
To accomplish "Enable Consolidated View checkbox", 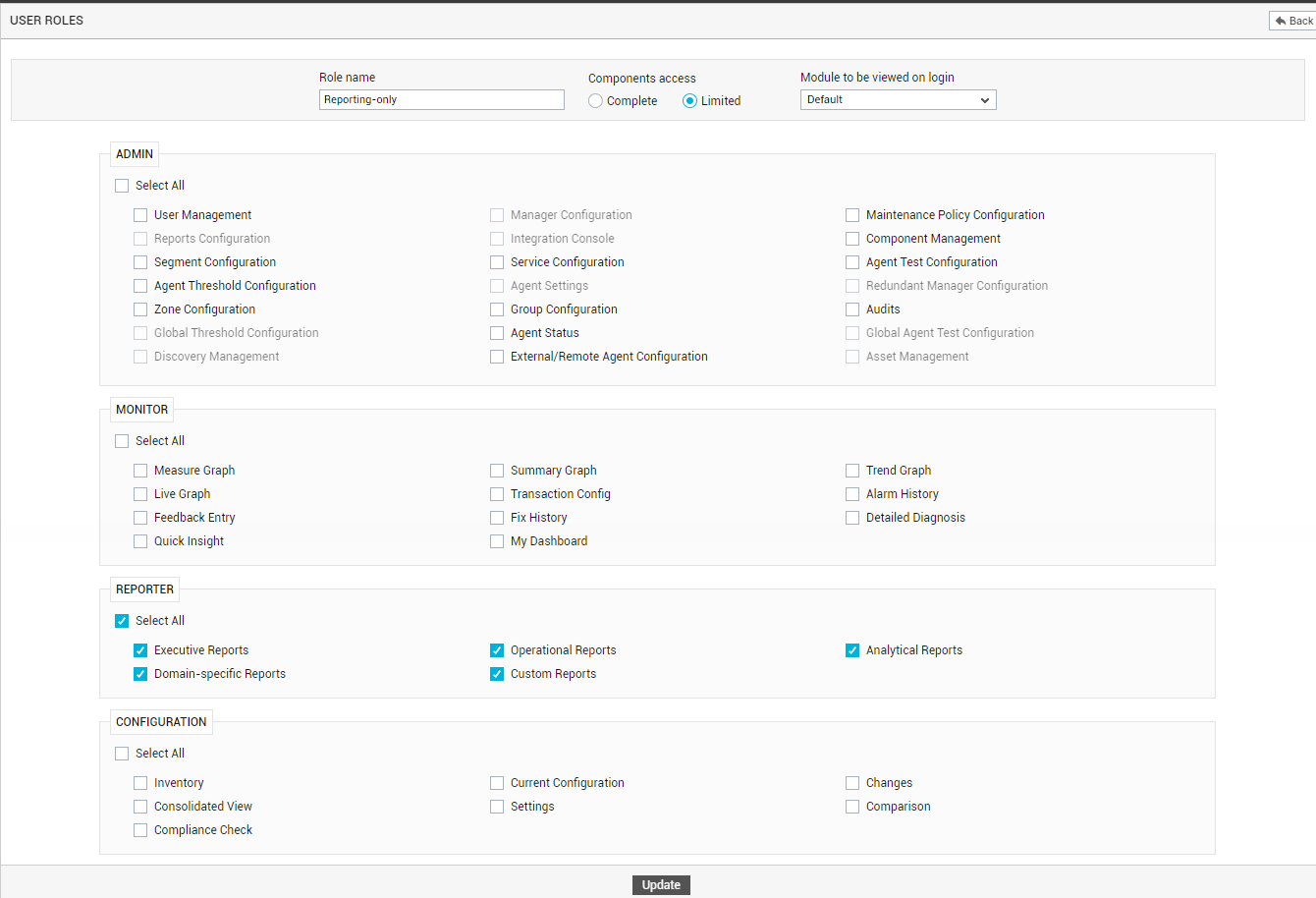I will pos(140,807).
